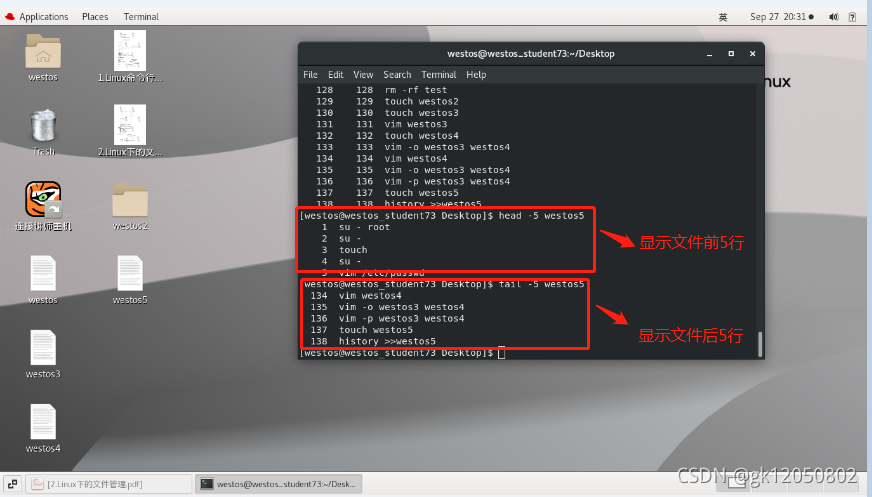The height and width of the screenshot is (497, 872).
Task: Open the Places menu
Action: [95, 17]
